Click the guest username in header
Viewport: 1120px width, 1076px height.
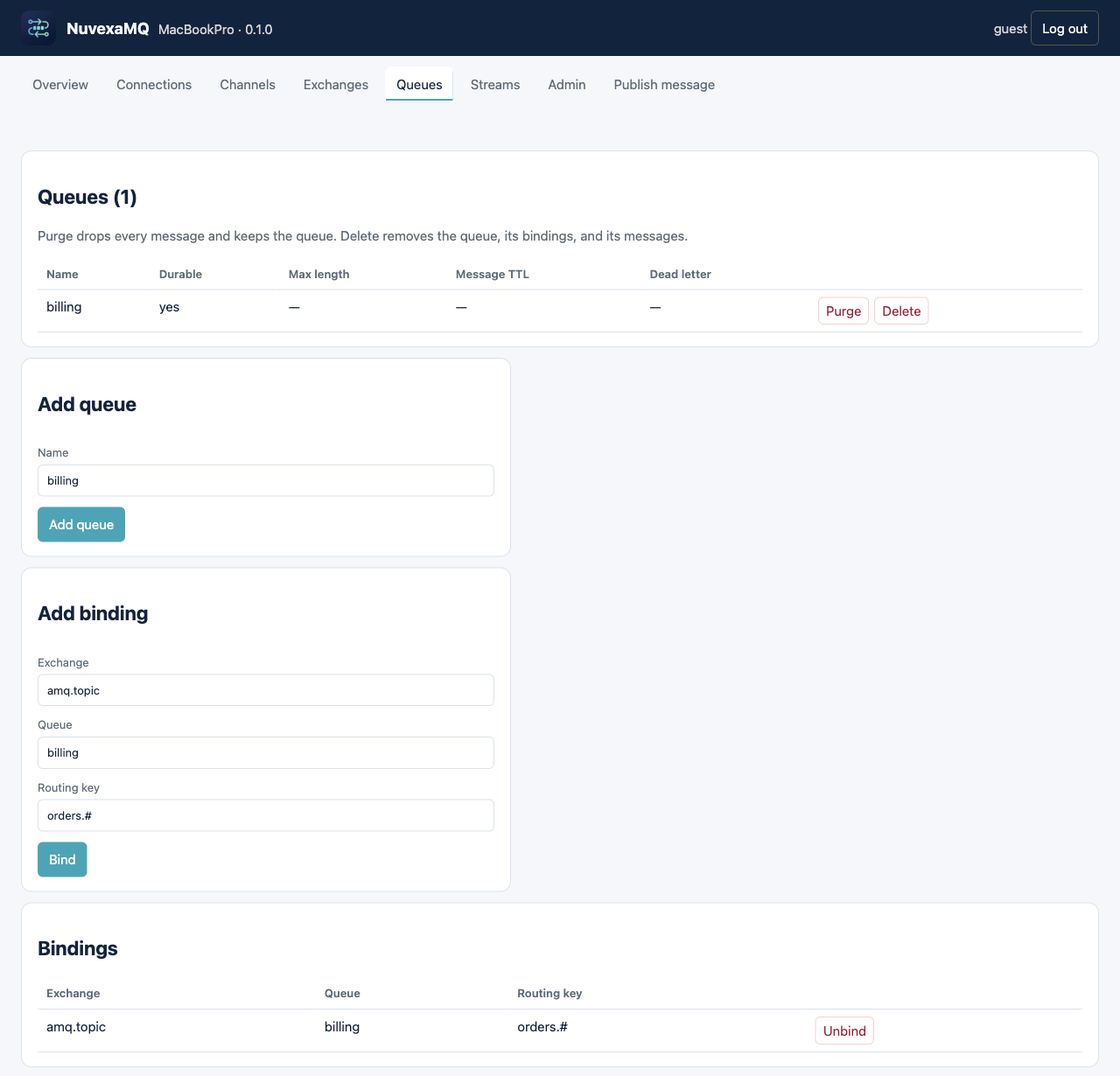pos(1010,29)
